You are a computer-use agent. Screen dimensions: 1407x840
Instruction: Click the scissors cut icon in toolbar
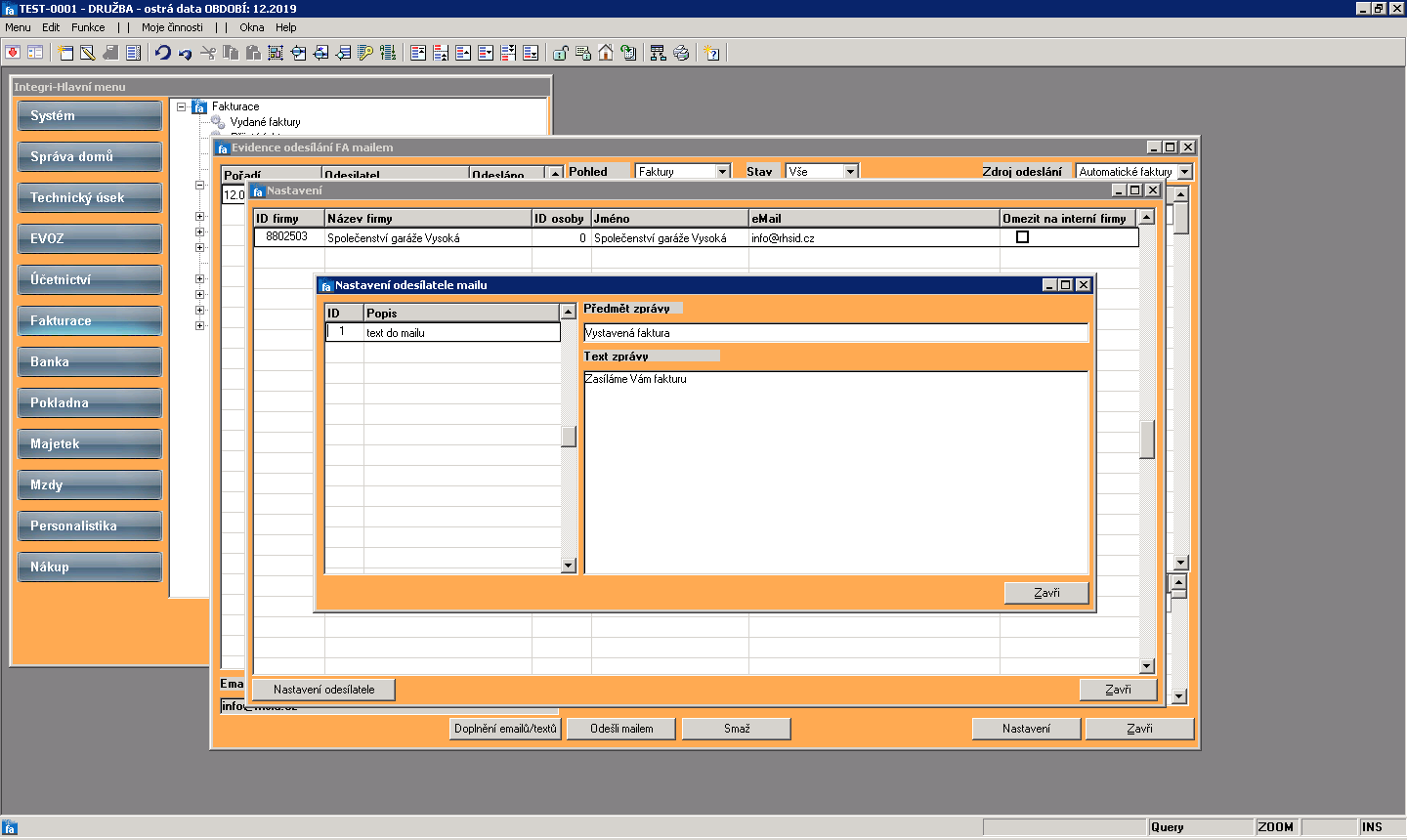[x=208, y=53]
